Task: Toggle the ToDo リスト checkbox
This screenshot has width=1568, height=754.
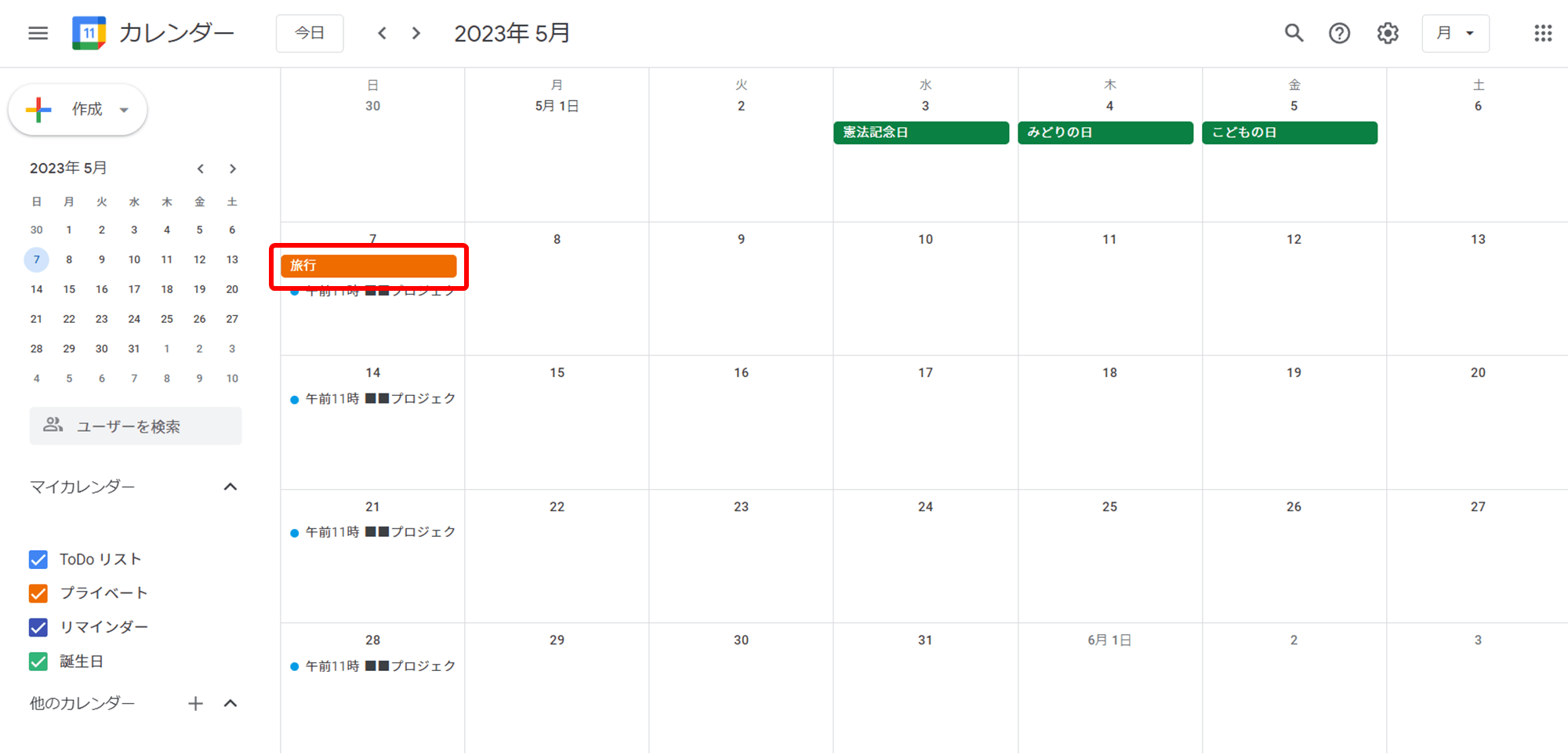Action: pyautogui.click(x=38, y=560)
